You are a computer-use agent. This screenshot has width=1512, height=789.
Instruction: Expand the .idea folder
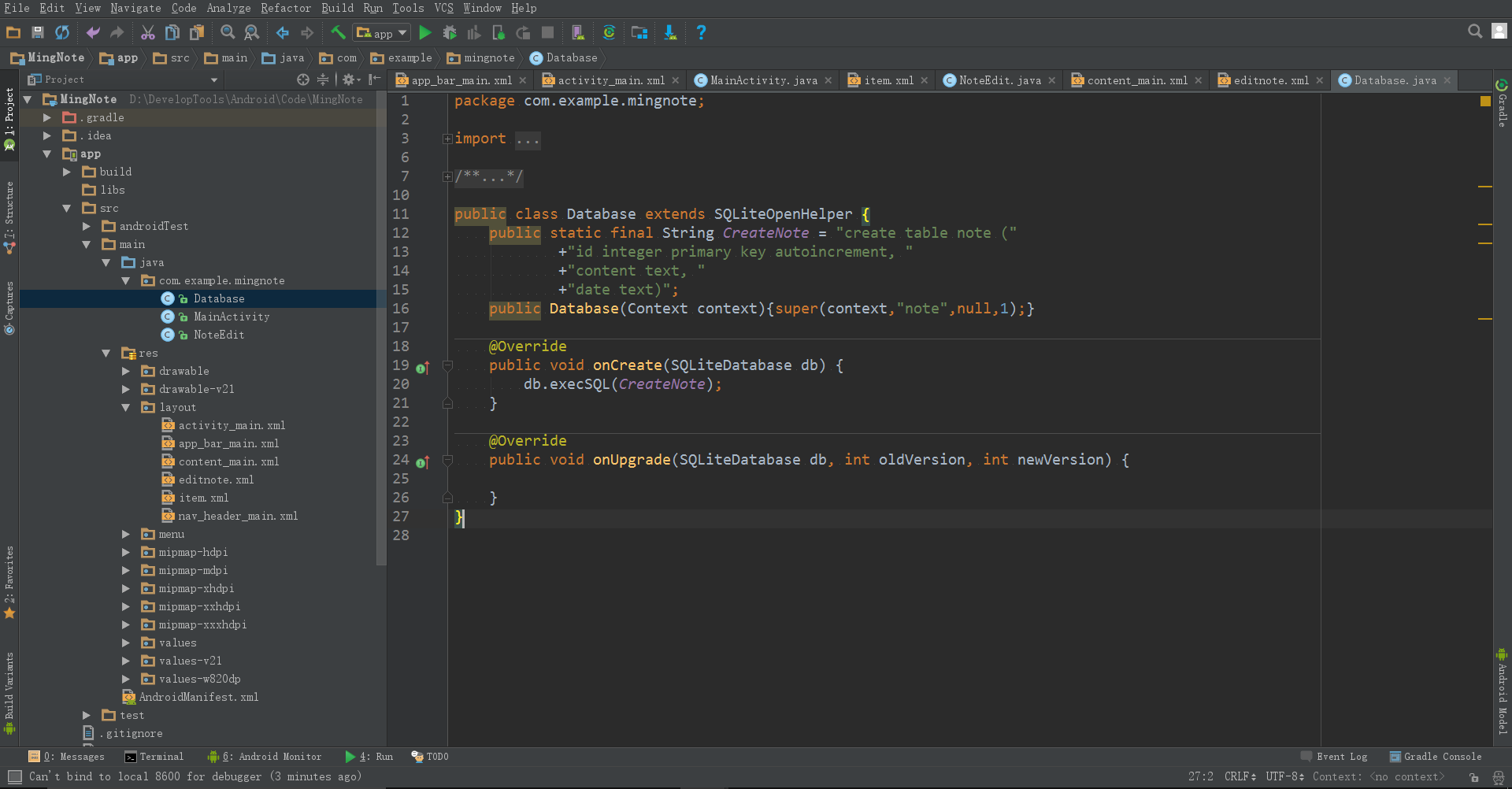47,135
